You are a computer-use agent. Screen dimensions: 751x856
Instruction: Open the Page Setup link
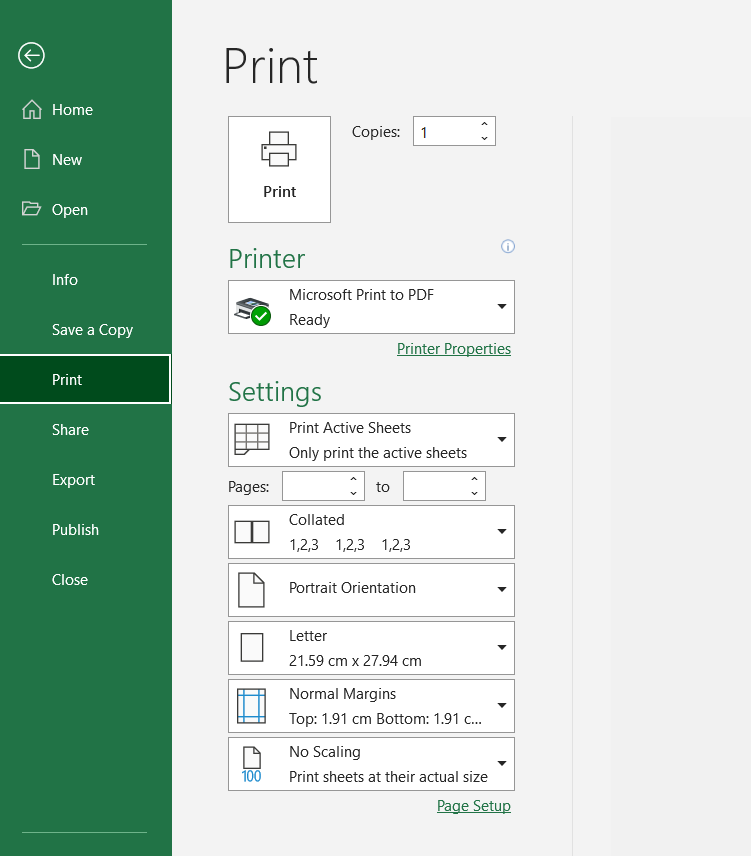(x=474, y=806)
